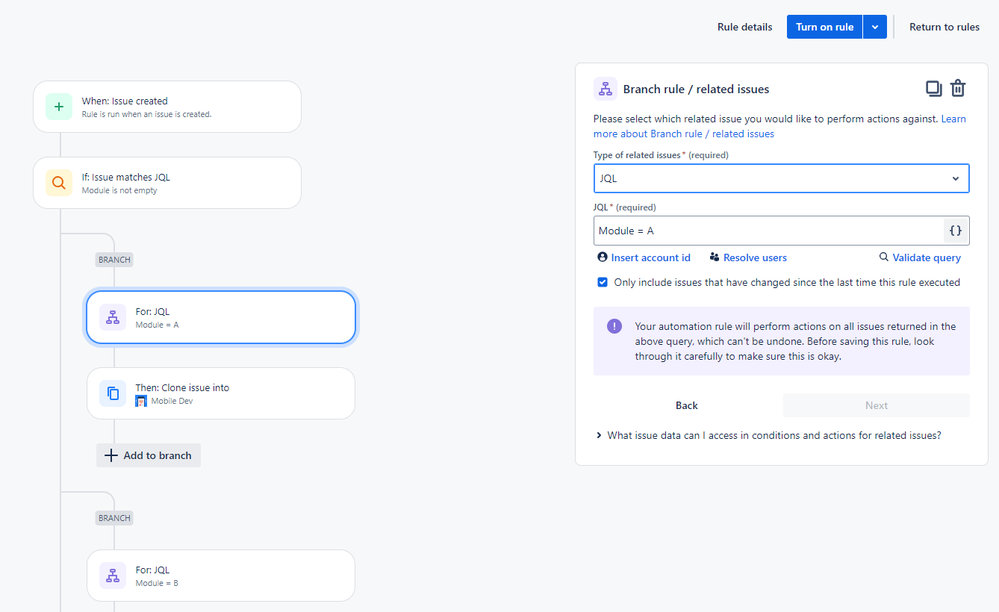Viewport: 999px width, 612px height.
Task: Expand What issue data can I access
Action: point(768,436)
